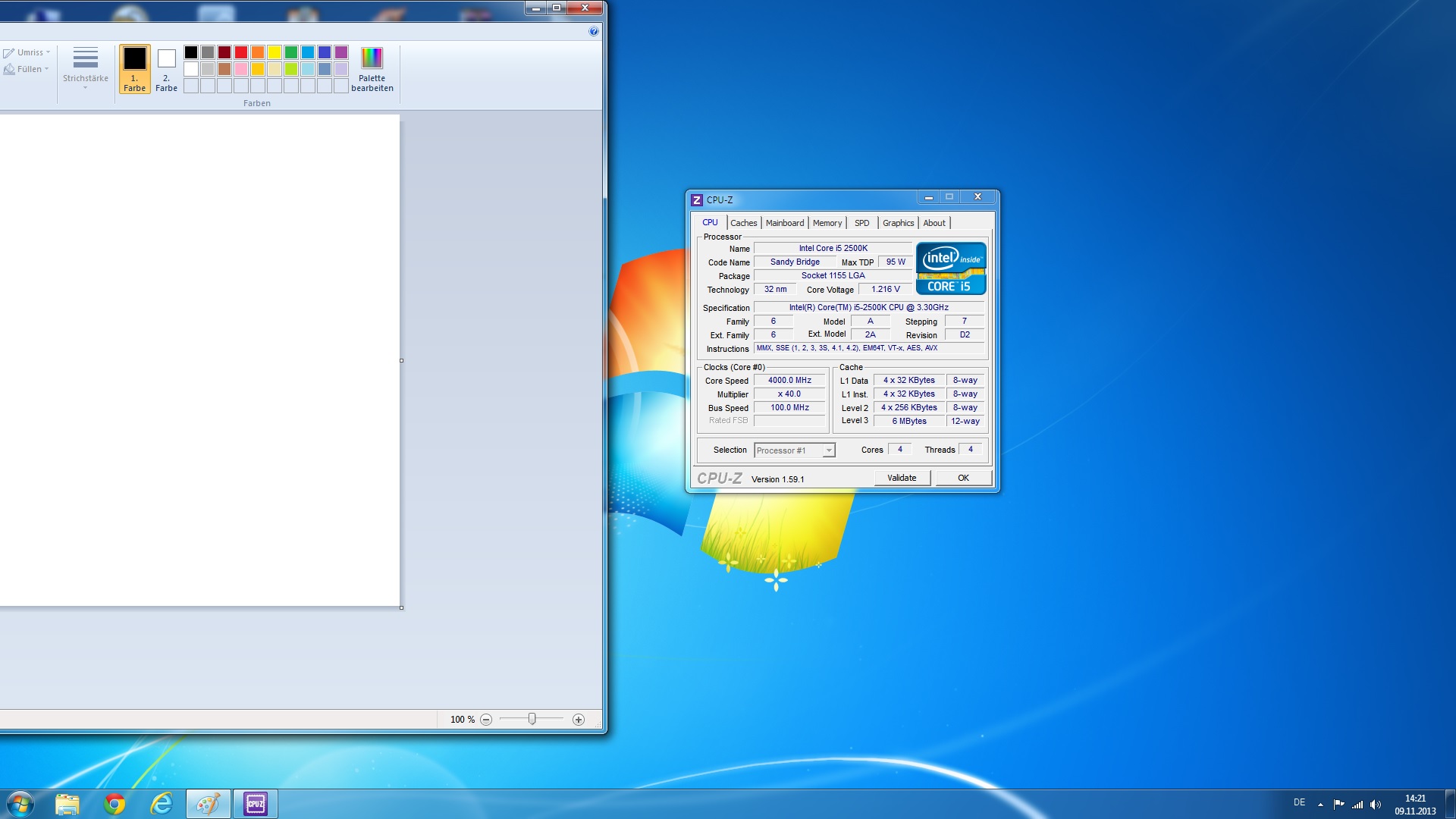The height and width of the screenshot is (819, 1456).
Task: Open the volume speaker tray icon
Action: 1376,805
